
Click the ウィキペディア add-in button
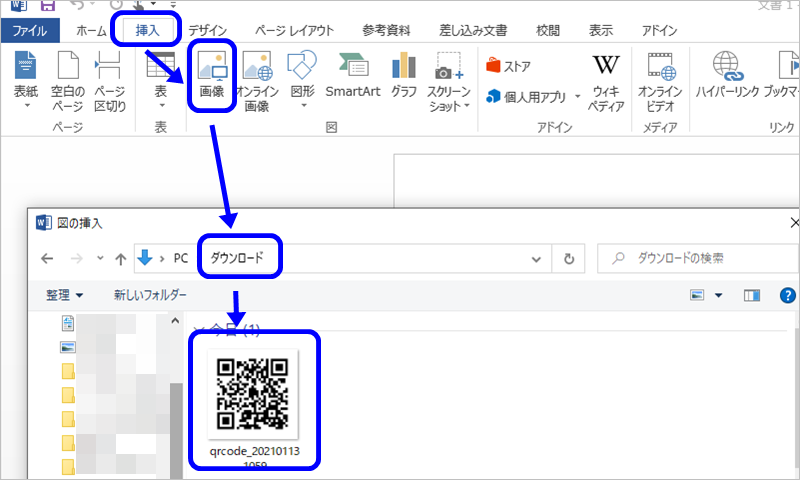point(606,82)
